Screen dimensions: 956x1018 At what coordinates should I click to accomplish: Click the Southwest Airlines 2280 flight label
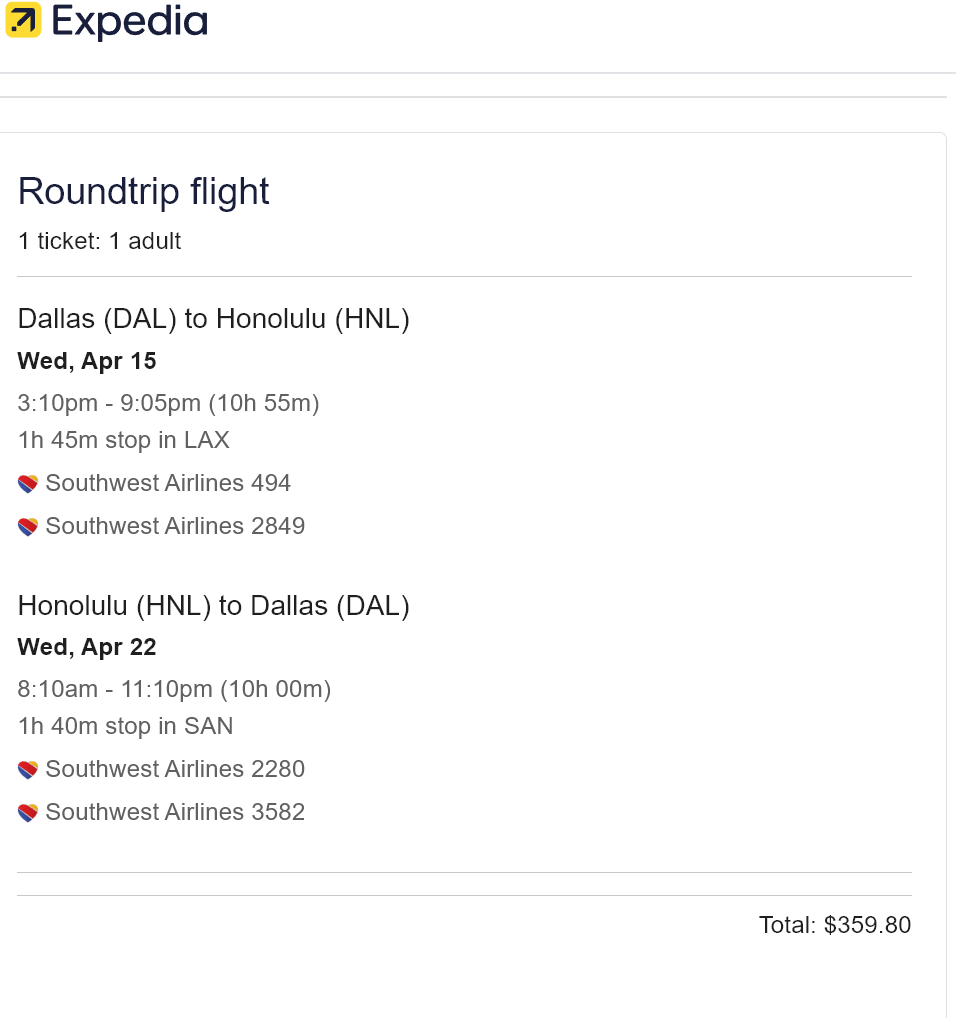pyautogui.click(x=175, y=770)
